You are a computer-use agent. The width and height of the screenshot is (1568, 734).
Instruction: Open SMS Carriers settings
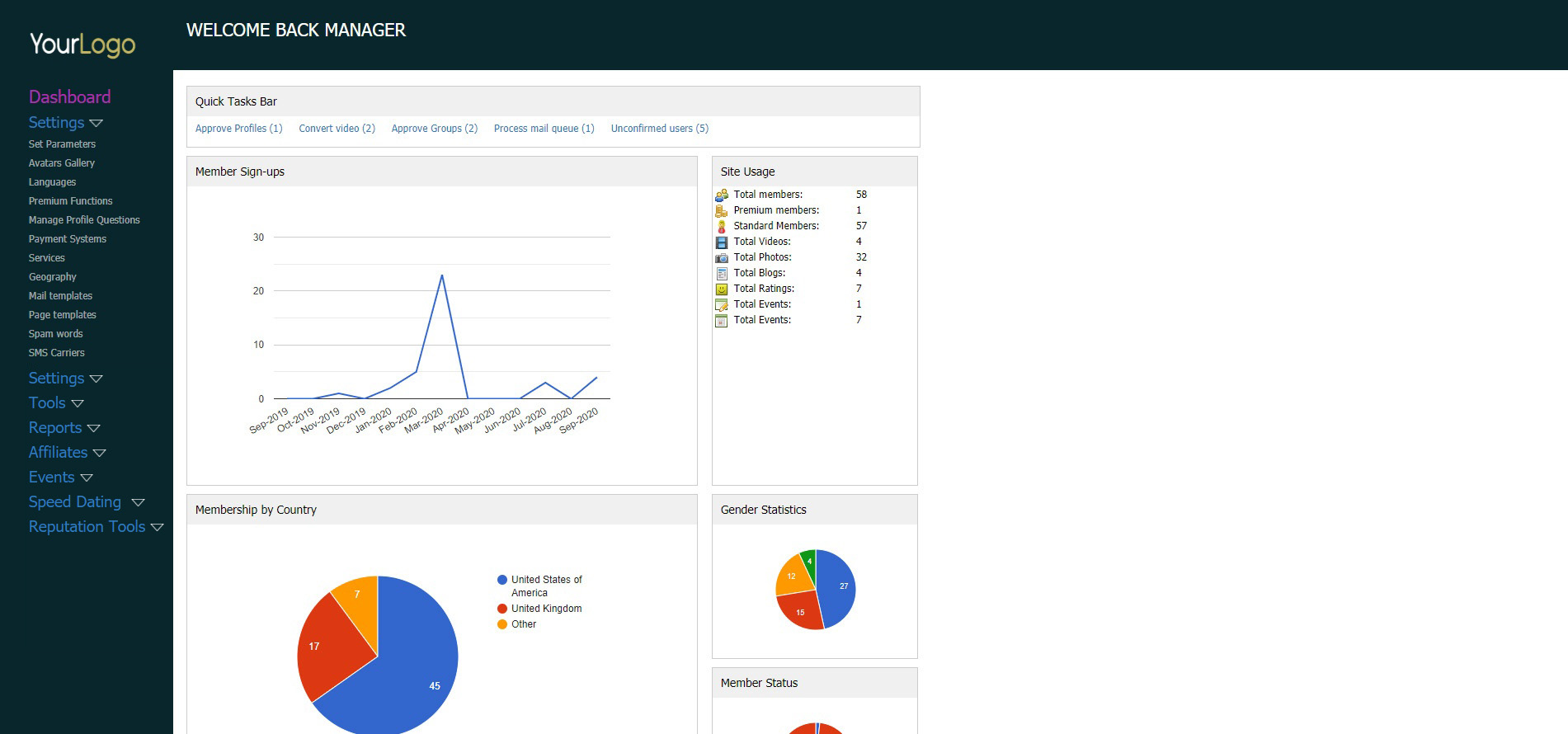[56, 353]
